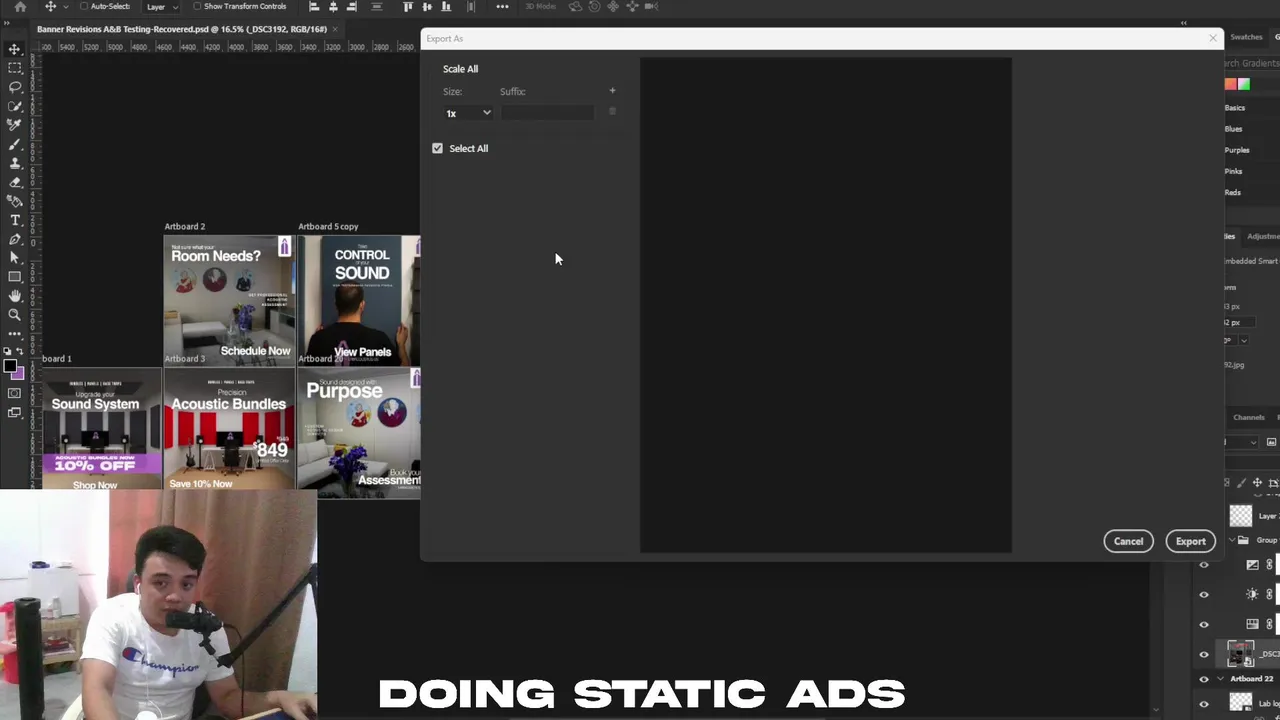Click Align left edges icon
This screenshot has height=720, width=1280.
314,6
